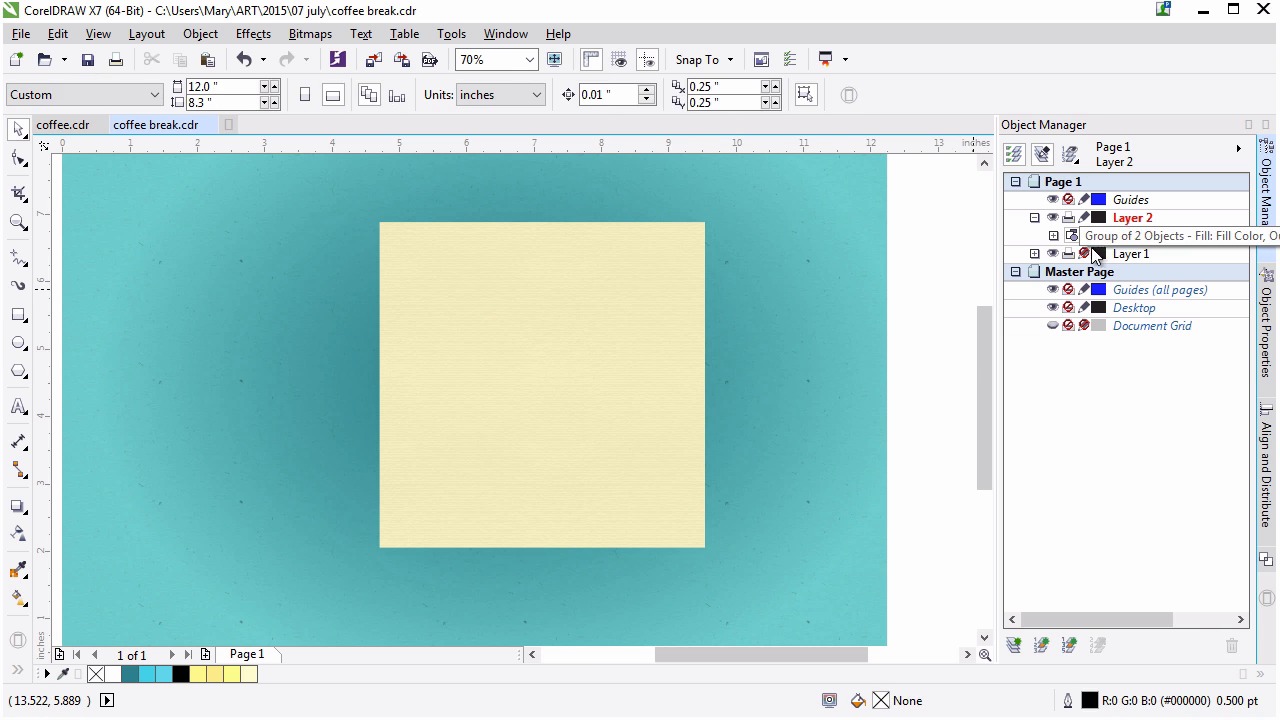
Task: Open the Snap To options
Action: (x=704, y=60)
